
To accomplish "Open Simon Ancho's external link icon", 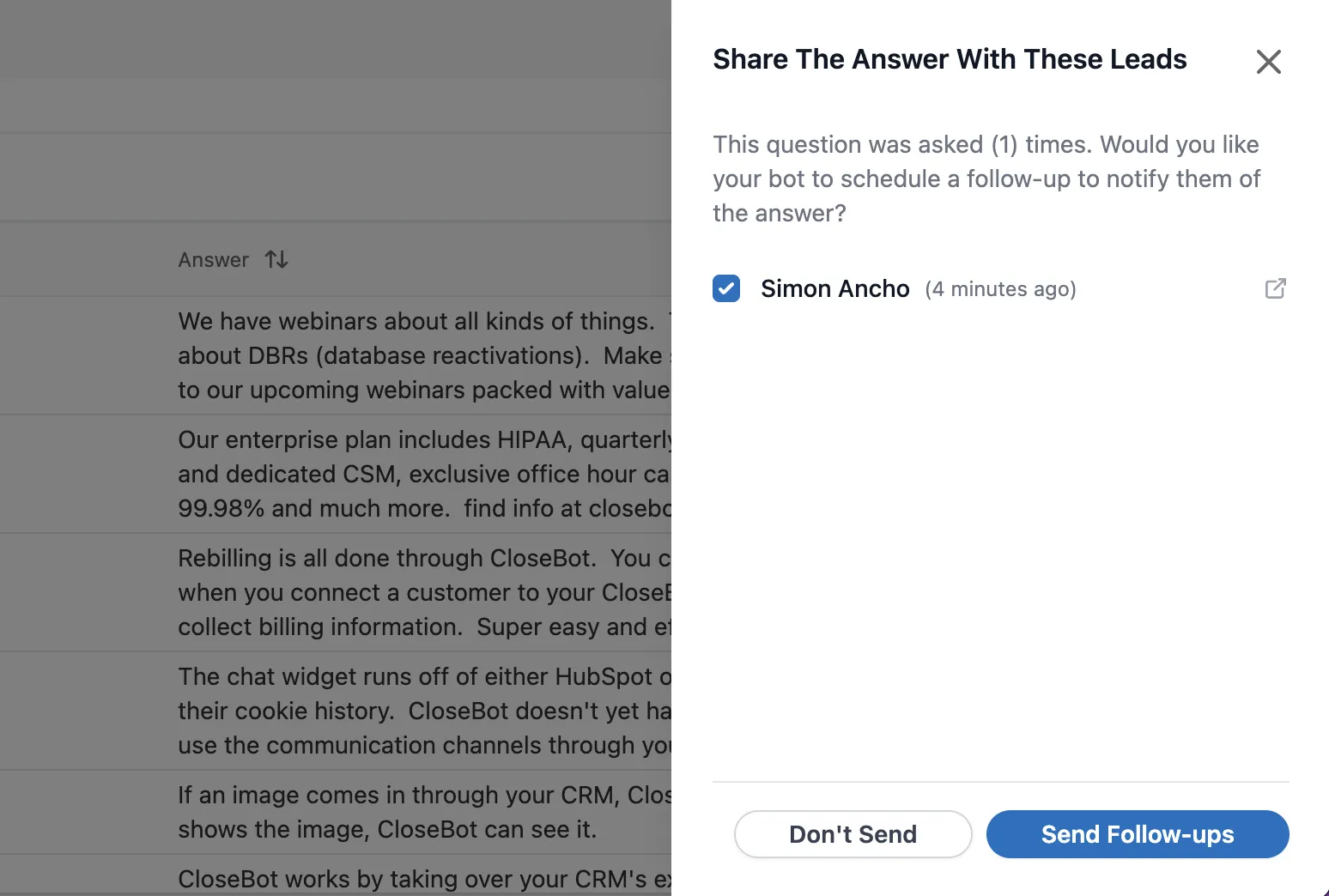I will click(1275, 288).
